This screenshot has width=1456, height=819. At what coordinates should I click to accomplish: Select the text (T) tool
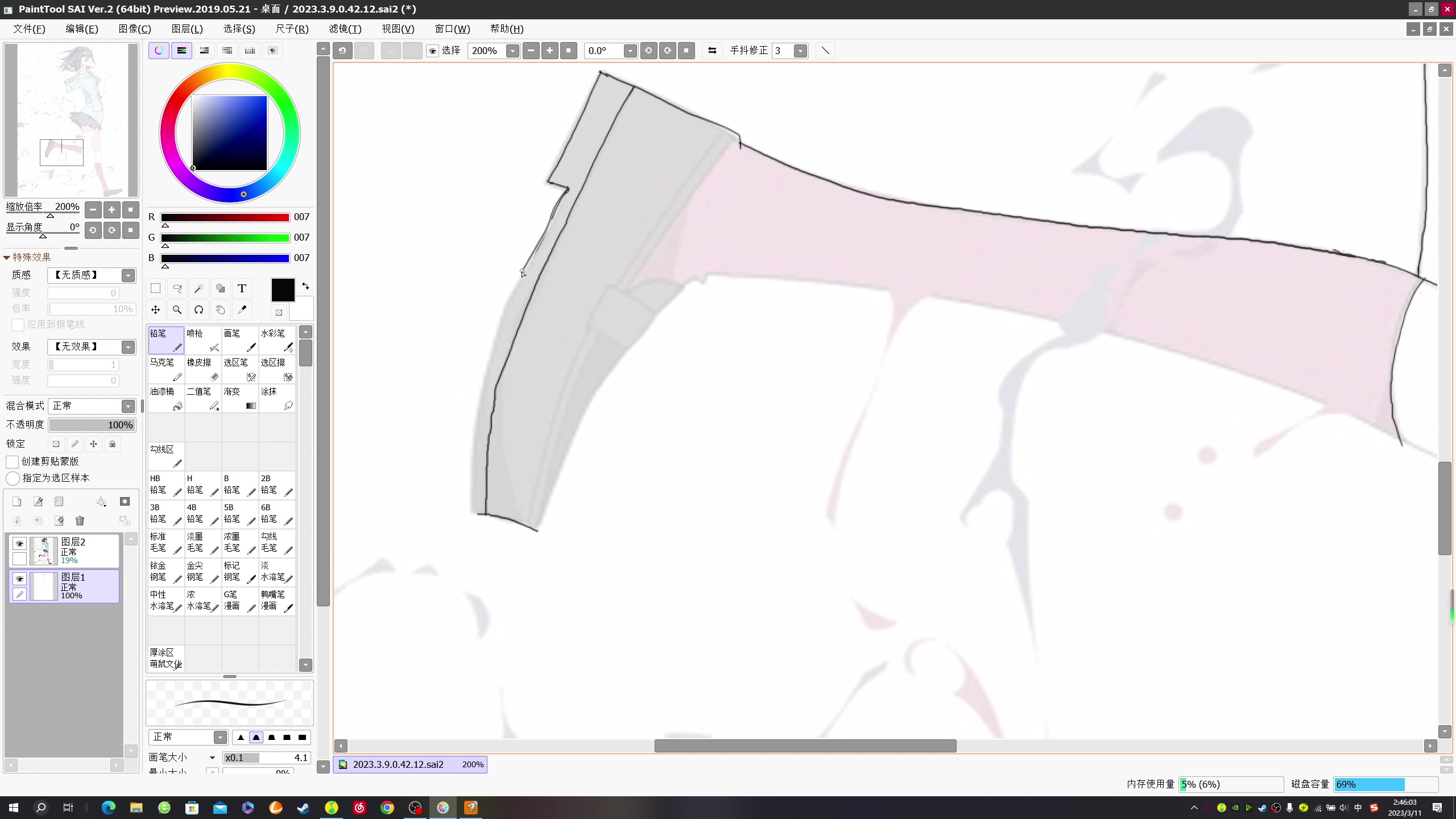pos(242,288)
